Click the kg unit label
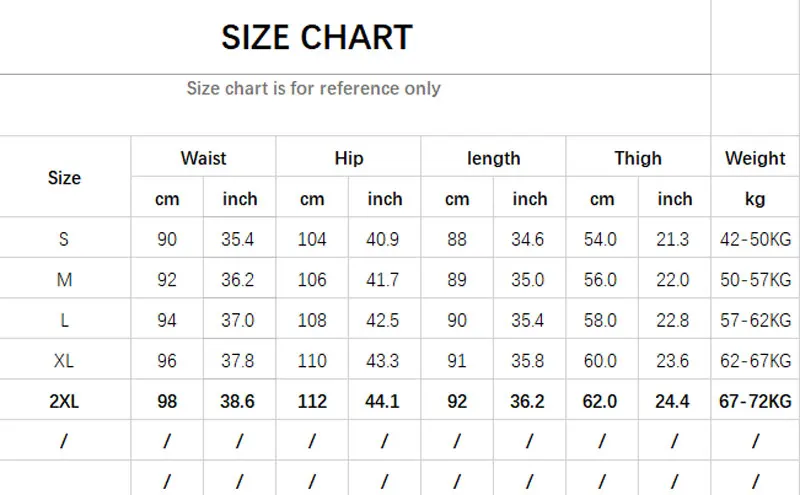The height and width of the screenshot is (495, 800). [x=755, y=199]
